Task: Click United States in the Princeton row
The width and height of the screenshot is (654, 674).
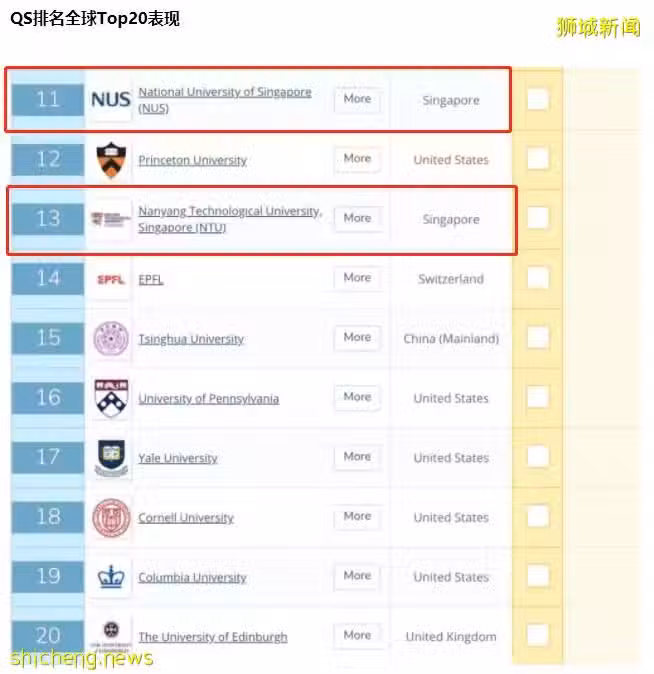Action: click(x=451, y=160)
